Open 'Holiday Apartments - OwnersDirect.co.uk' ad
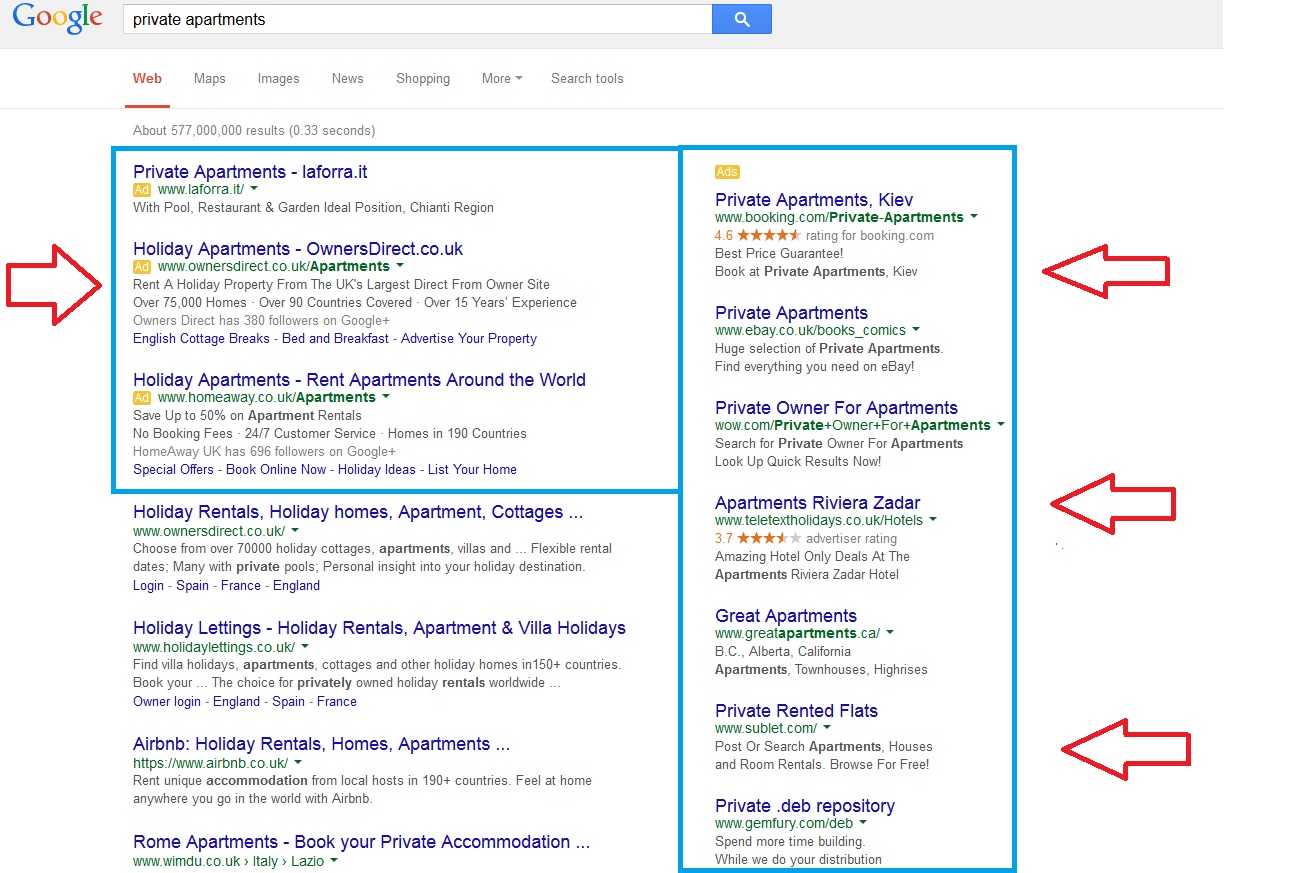Viewport: 1305px width, 873px height. (x=298, y=248)
